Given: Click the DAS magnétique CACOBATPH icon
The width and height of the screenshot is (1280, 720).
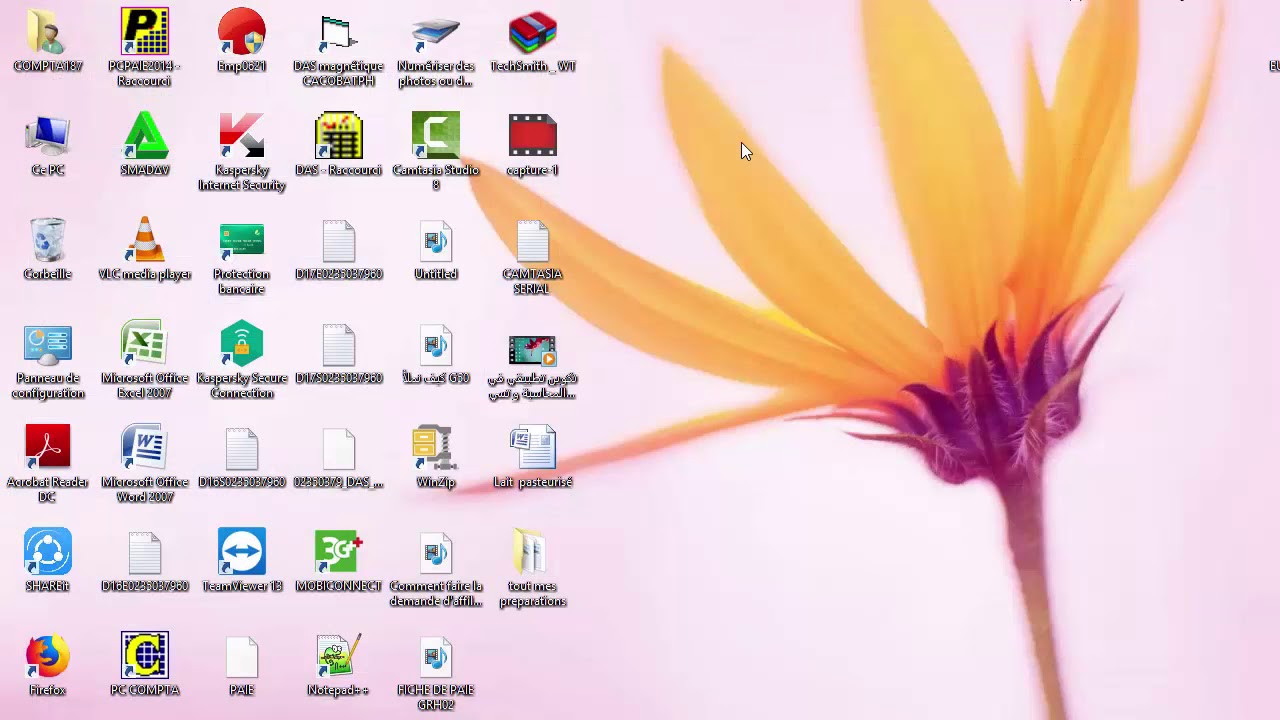Looking at the screenshot, I should (339, 32).
